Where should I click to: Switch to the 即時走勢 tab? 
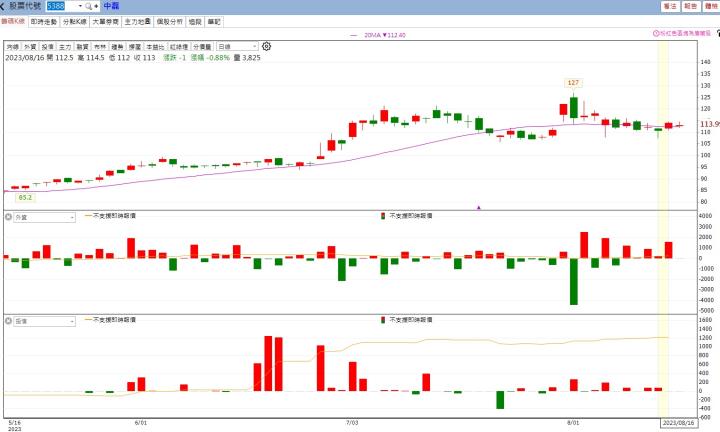coord(44,22)
